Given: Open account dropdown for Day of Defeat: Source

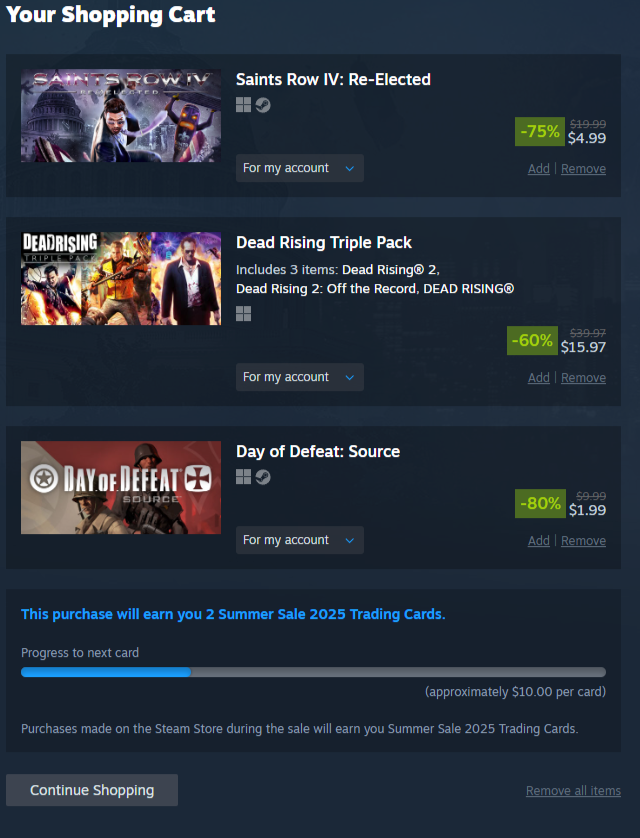Looking at the screenshot, I should (300, 540).
